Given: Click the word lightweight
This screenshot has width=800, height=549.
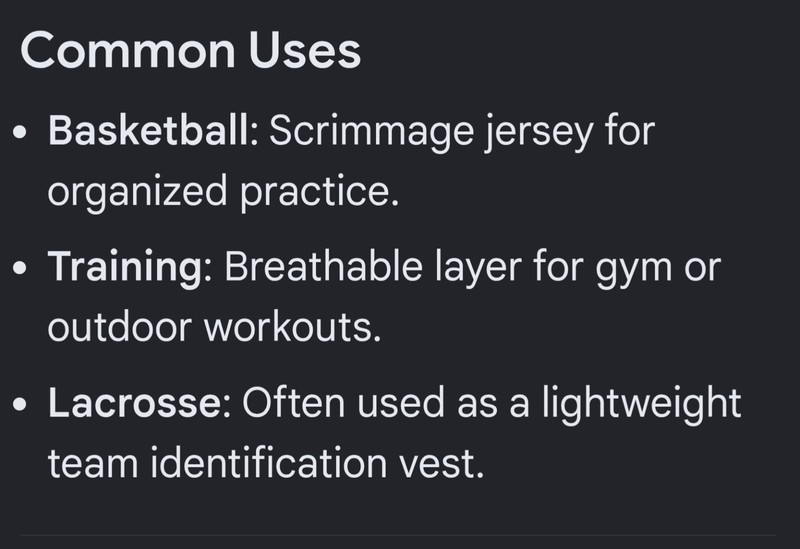Looking at the screenshot, I should pyautogui.click(x=641, y=405).
